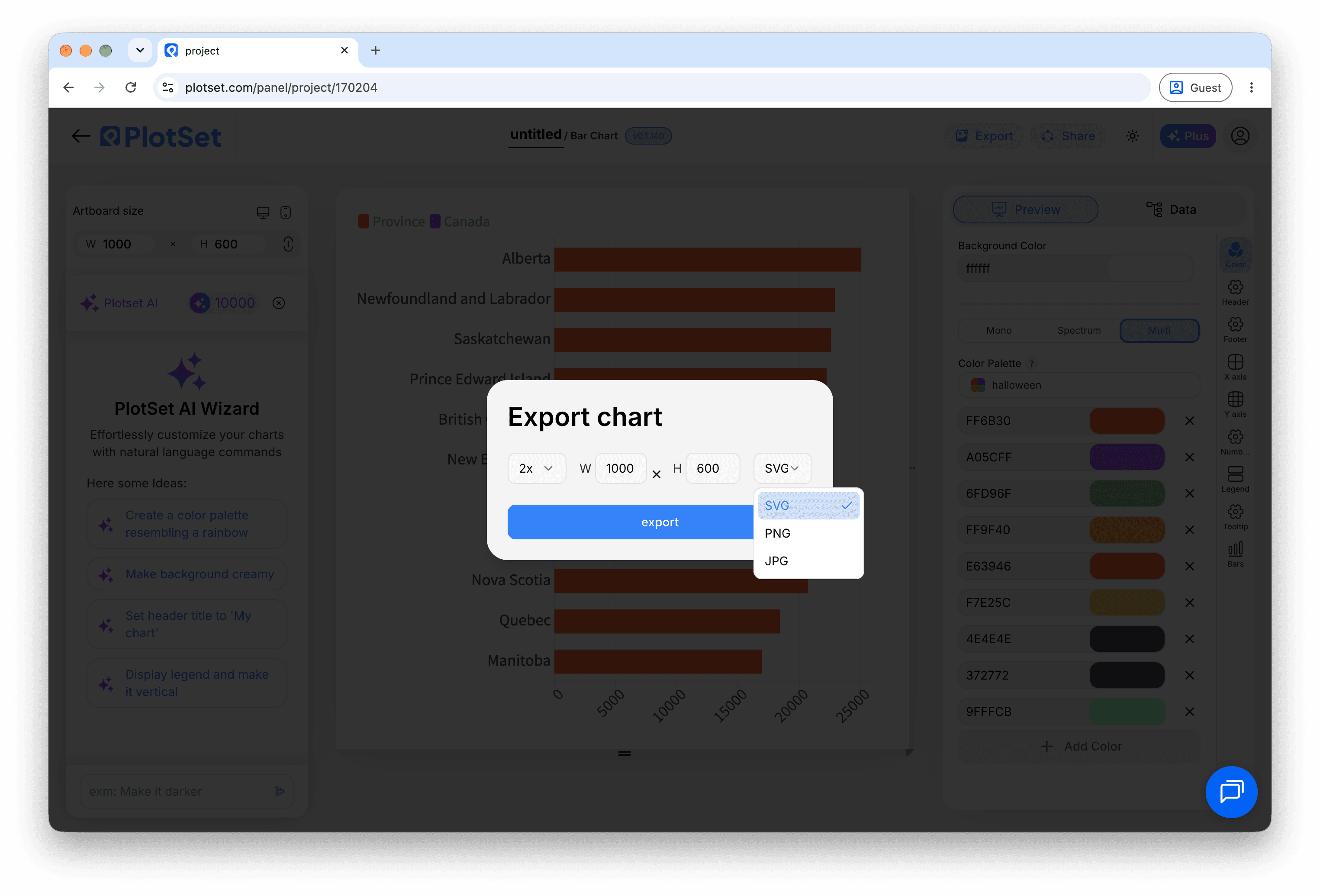Remove color FF9F40 from palette
1320x896 pixels.
[1189, 530]
